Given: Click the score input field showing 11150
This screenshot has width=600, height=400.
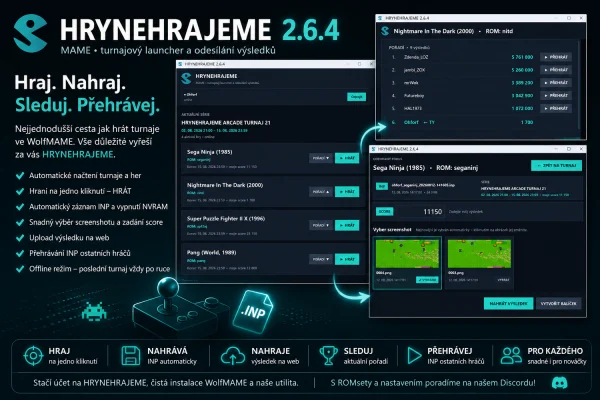Looking at the screenshot, I should point(421,211).
